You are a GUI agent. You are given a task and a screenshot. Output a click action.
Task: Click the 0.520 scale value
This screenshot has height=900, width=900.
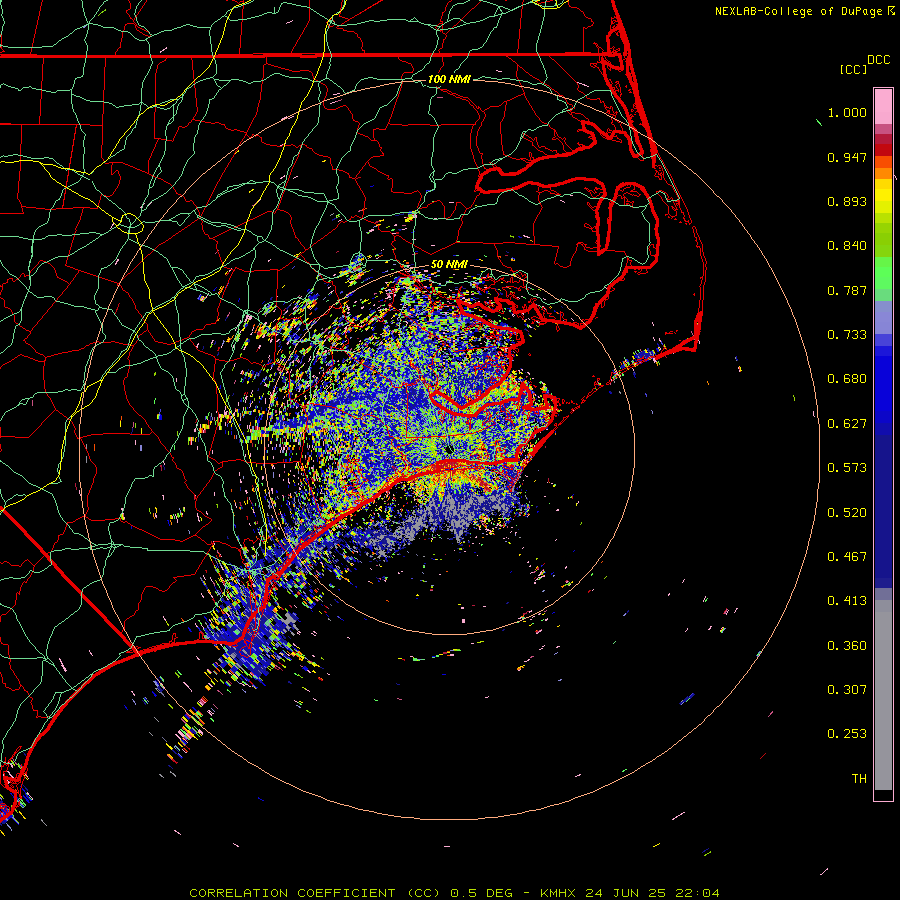(847, 513)
